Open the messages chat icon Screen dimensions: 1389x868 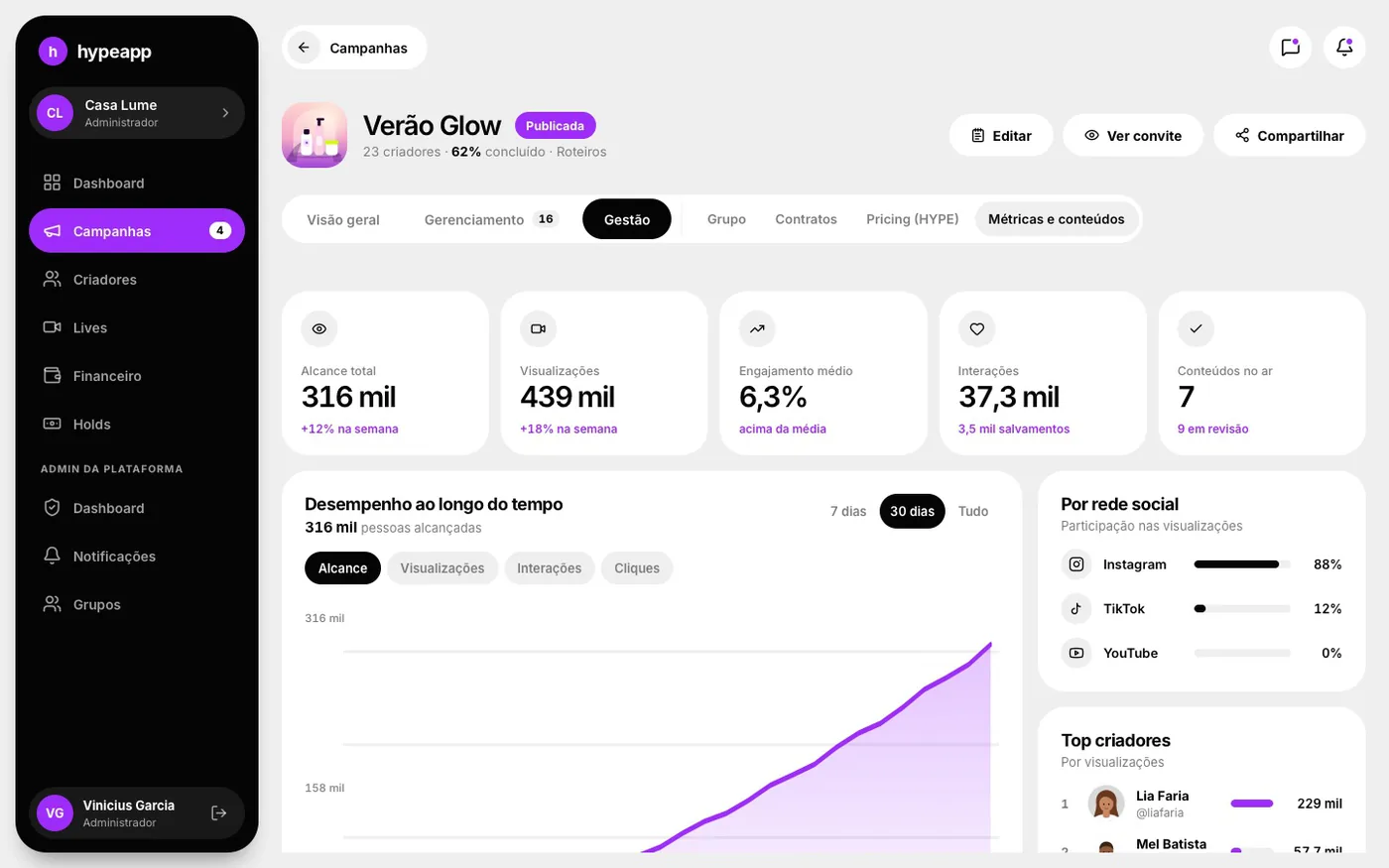click(x=1290, y=48)
